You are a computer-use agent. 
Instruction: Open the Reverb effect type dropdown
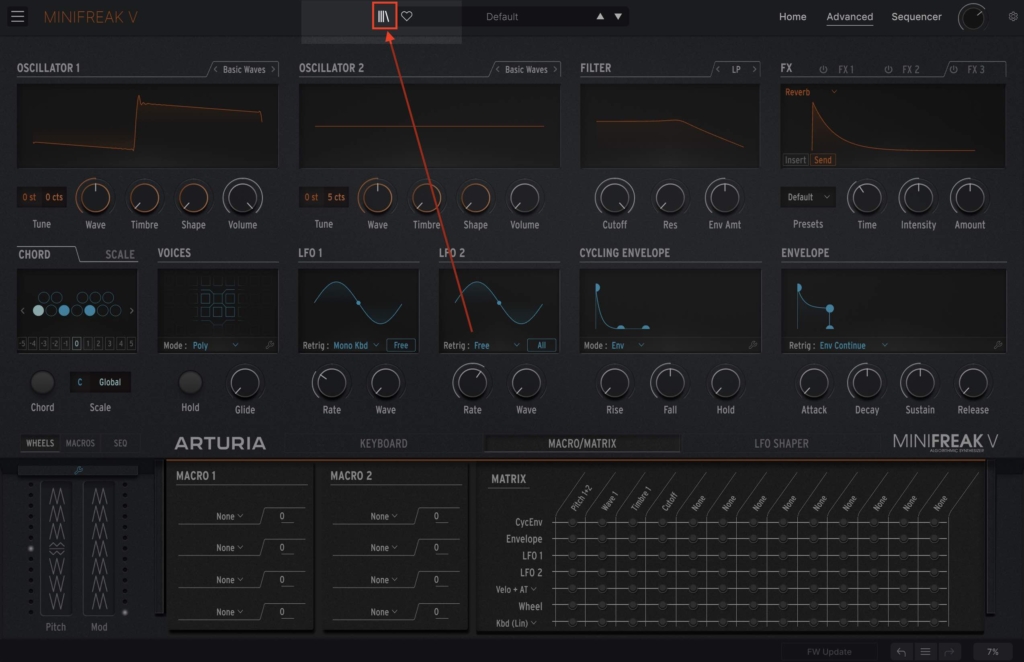coord(811,92)
